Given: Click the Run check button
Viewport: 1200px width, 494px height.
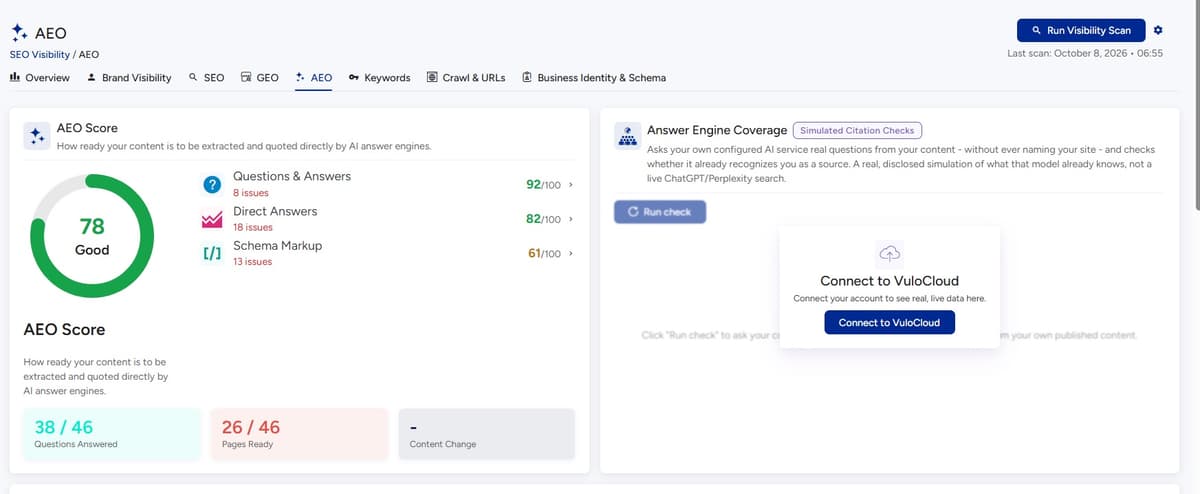Looking at the screenshot, I should [x=659, y=212].
